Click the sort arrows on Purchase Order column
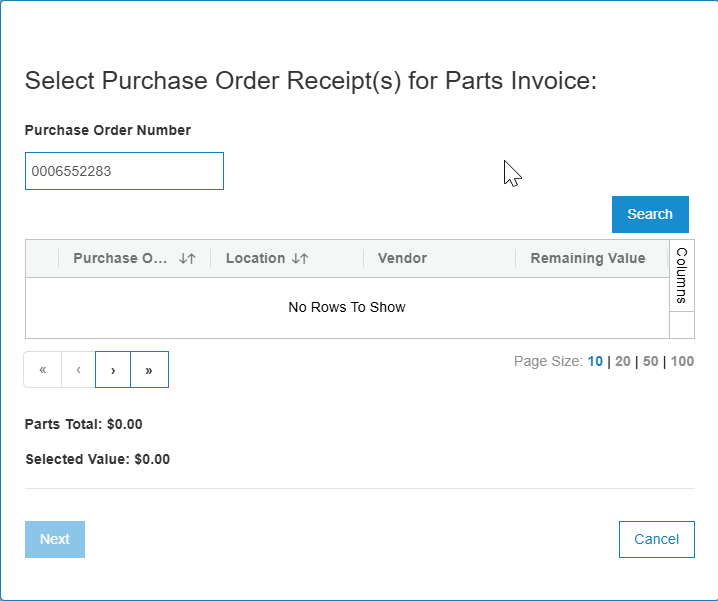Screen dimensions: 718x601 [187, 258]
